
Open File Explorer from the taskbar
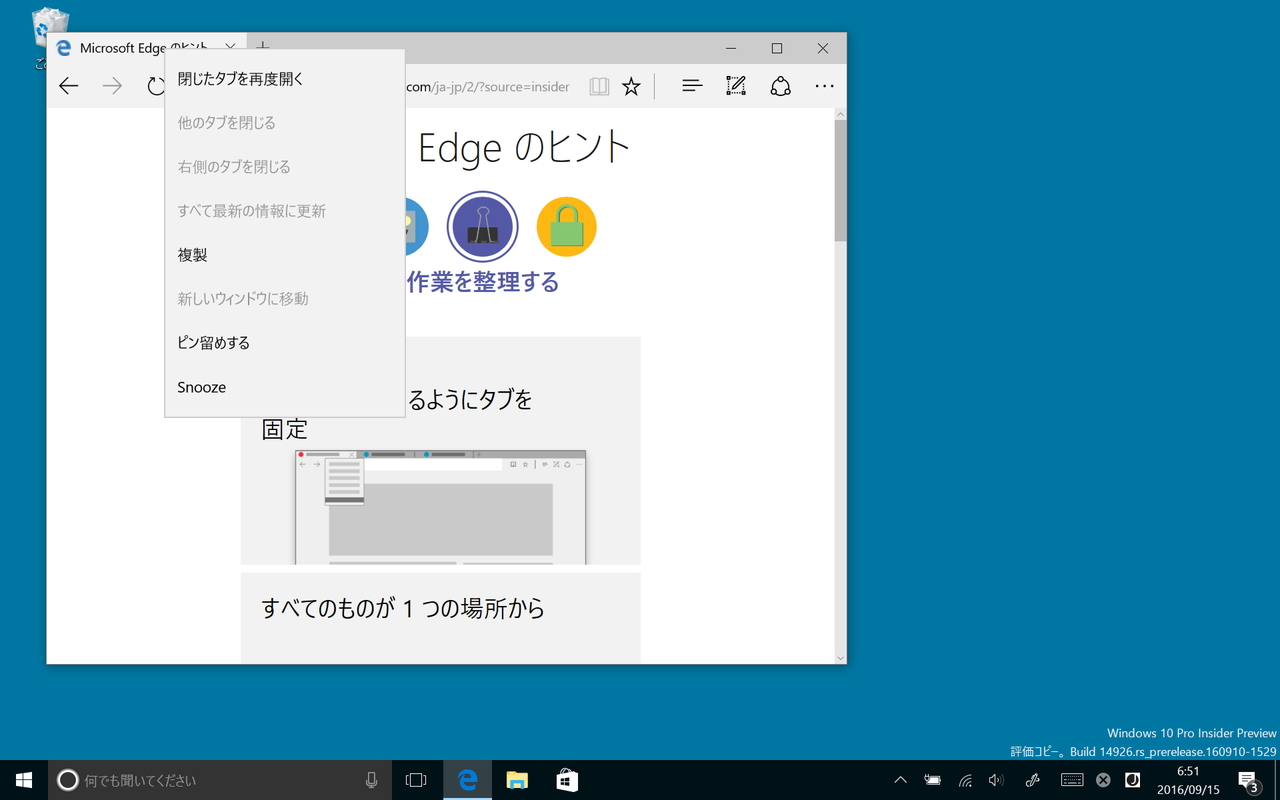click(x=516, y=780)
